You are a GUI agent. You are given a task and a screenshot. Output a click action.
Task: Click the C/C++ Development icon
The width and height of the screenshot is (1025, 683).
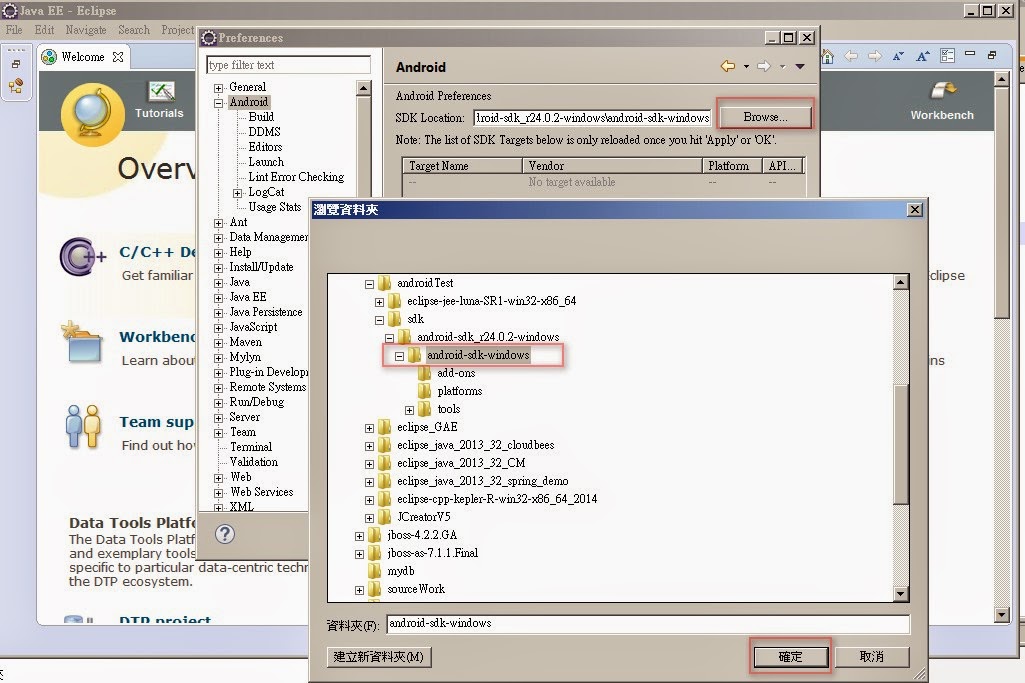82,256
